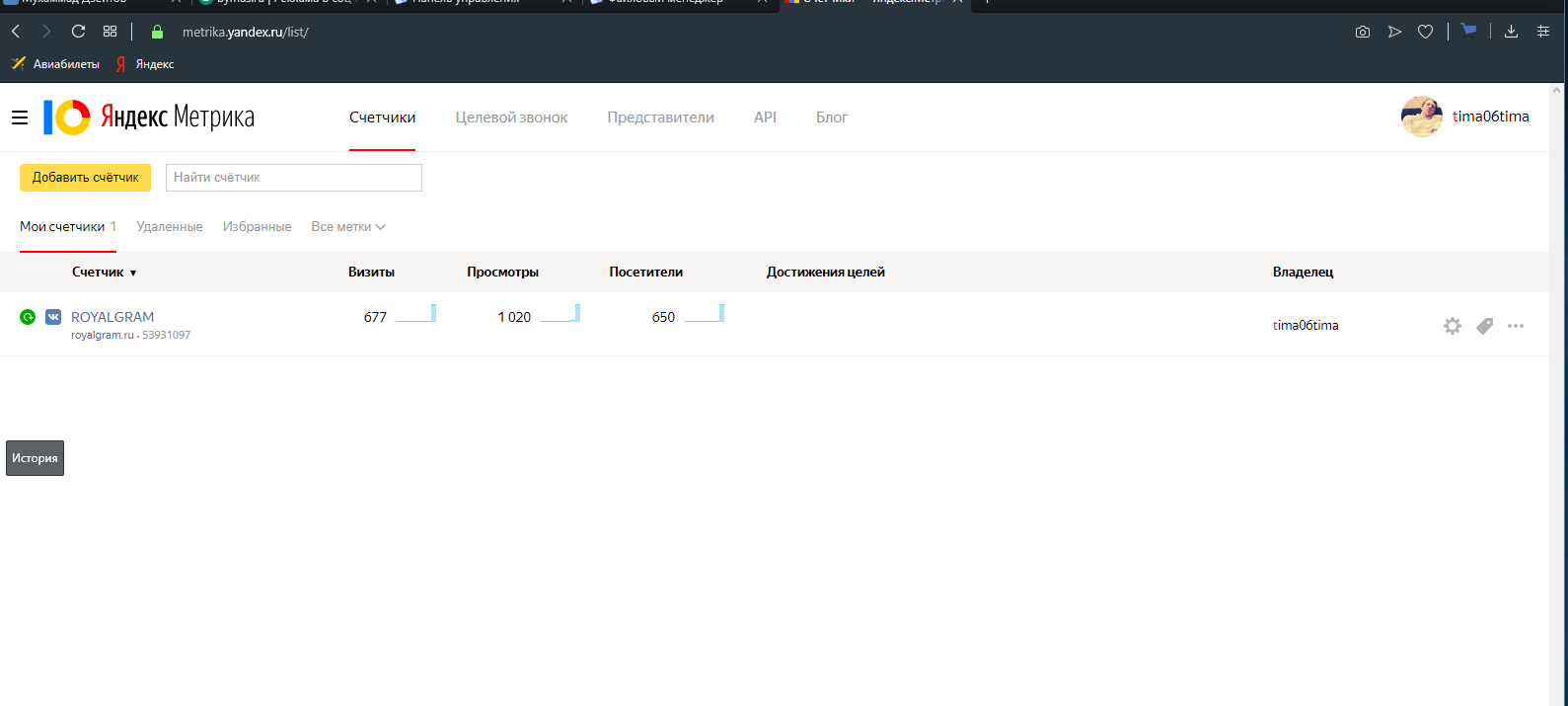Click the tag label icon for ROYALGRAM
1568x706 pixels.
tap(1484, 326)
